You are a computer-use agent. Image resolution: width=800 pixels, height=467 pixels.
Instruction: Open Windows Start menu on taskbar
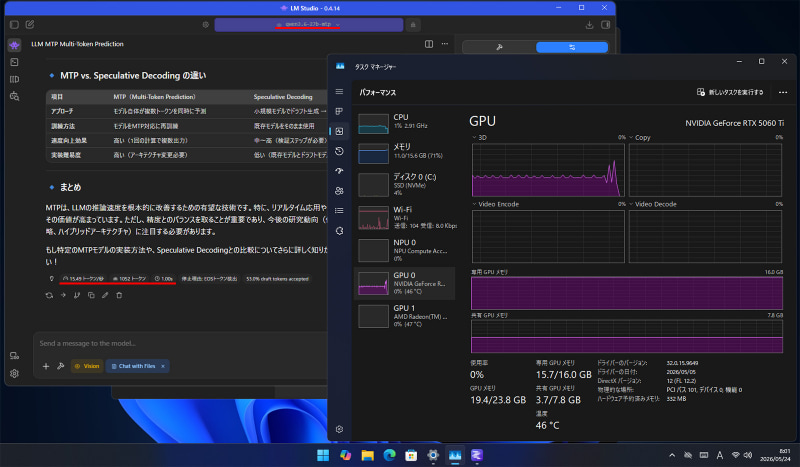323,455
